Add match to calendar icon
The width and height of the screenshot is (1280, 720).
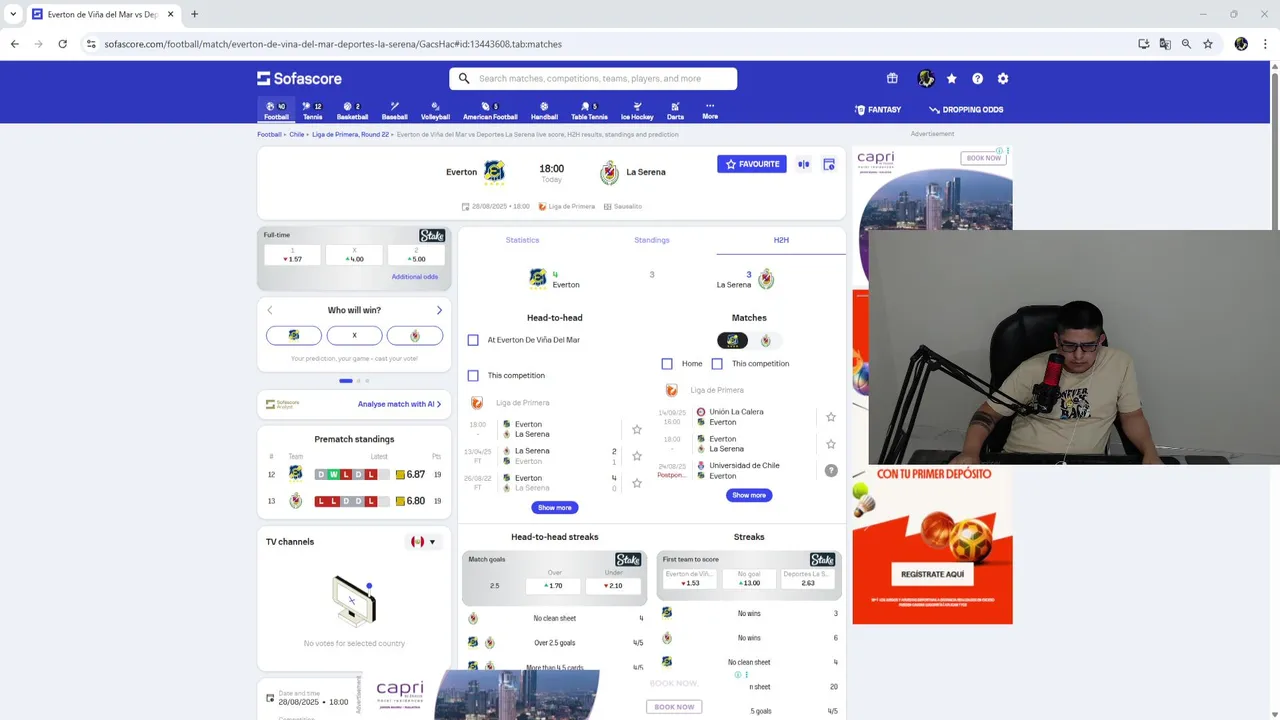(x=829, y=164)
